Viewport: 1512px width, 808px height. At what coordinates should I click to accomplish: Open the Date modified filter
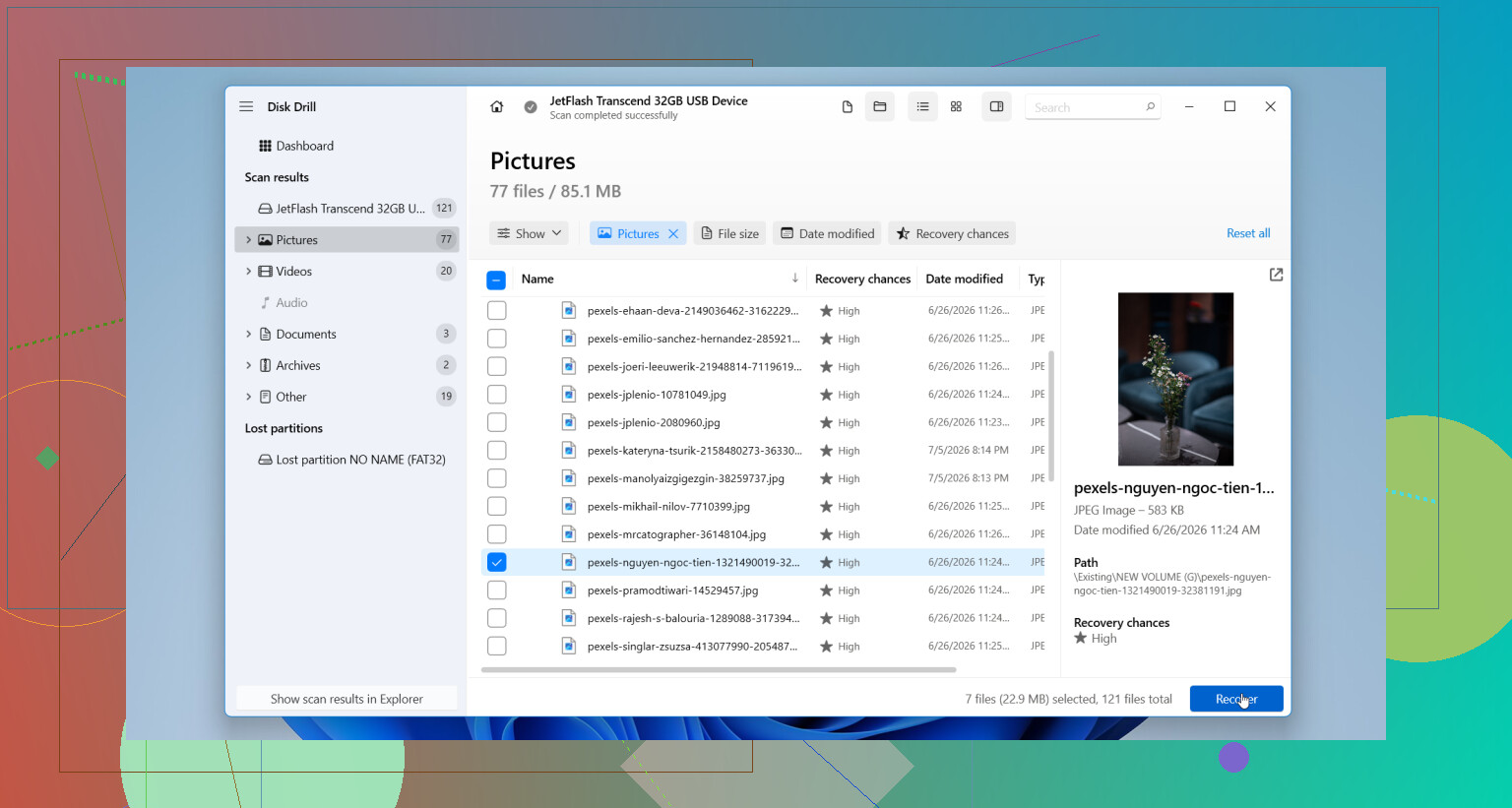(x=828, y=233)
